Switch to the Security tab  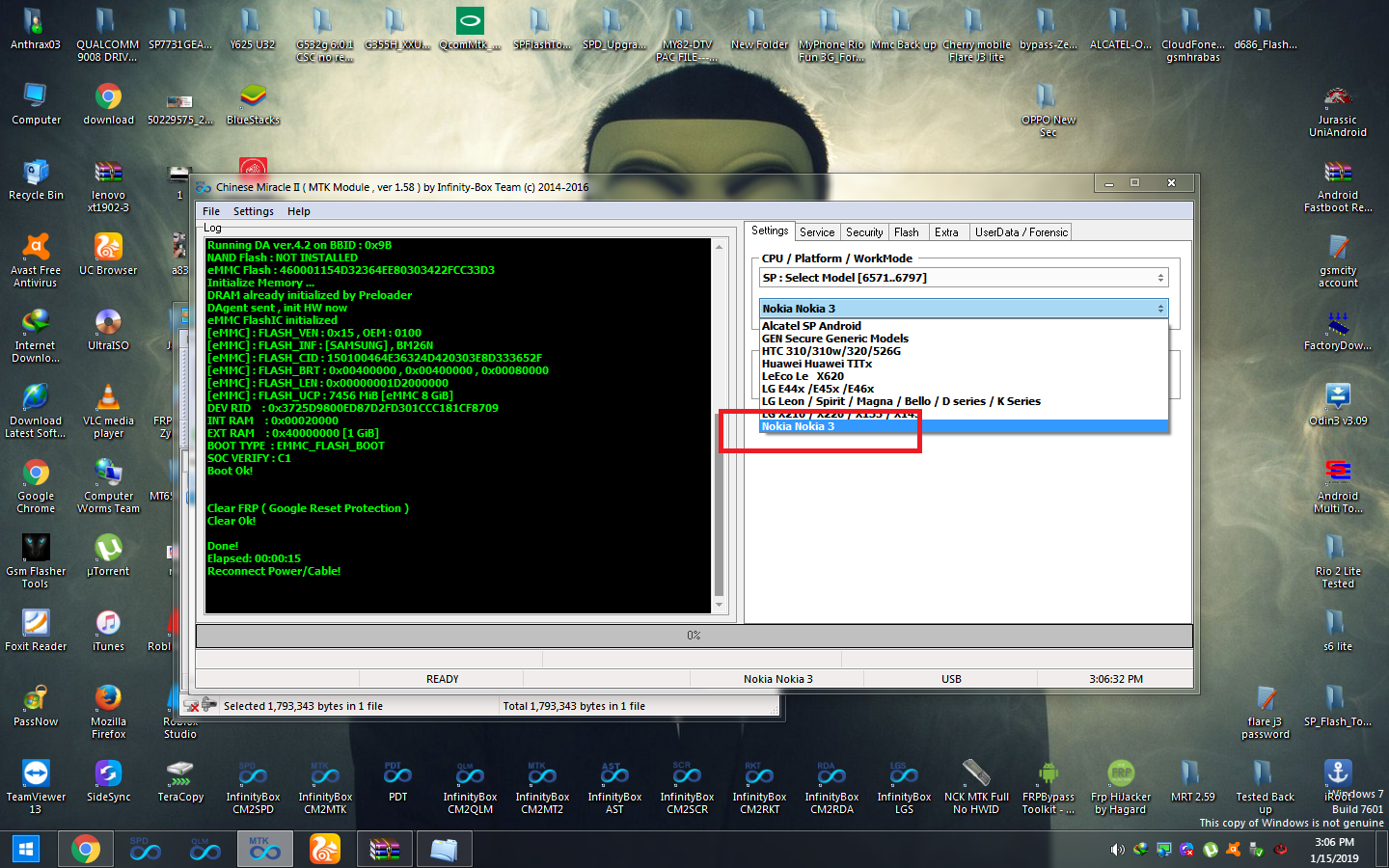[x=864, y=232]
